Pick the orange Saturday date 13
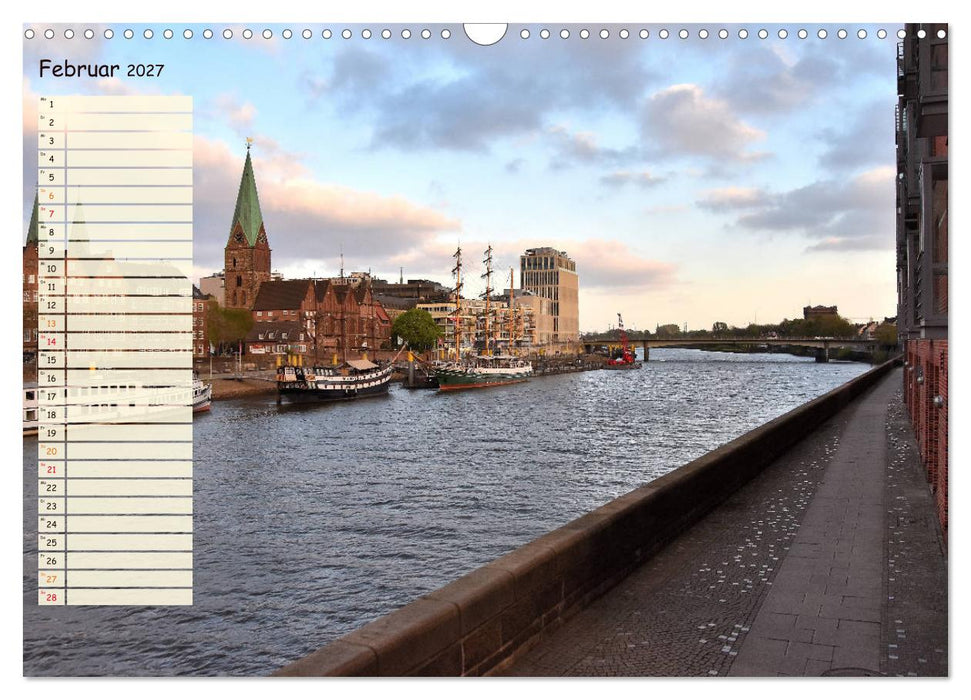971x700 pixels. point(51,324)
